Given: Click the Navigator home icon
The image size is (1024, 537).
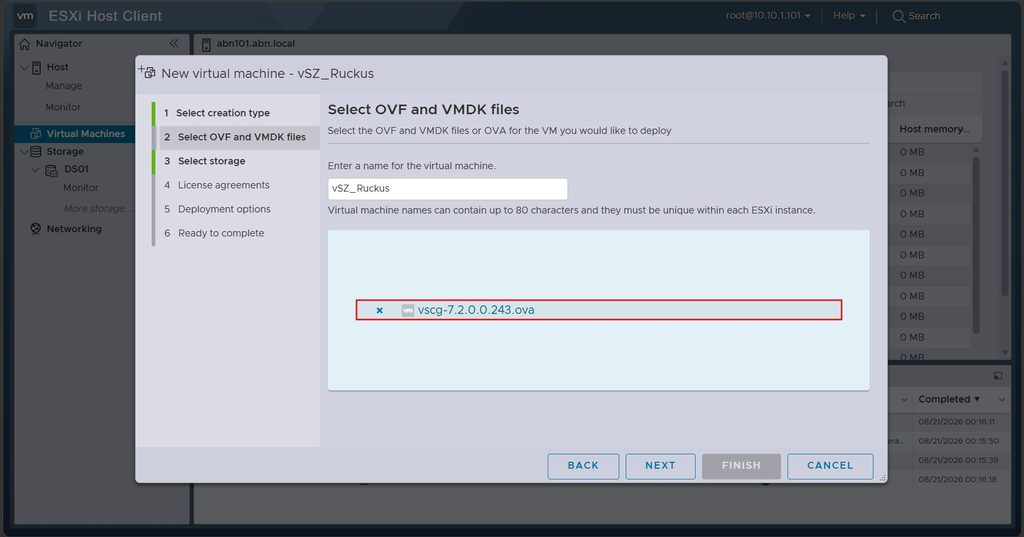Looking at the screenshot, I should pyautogui.click(x=25, y=44).
